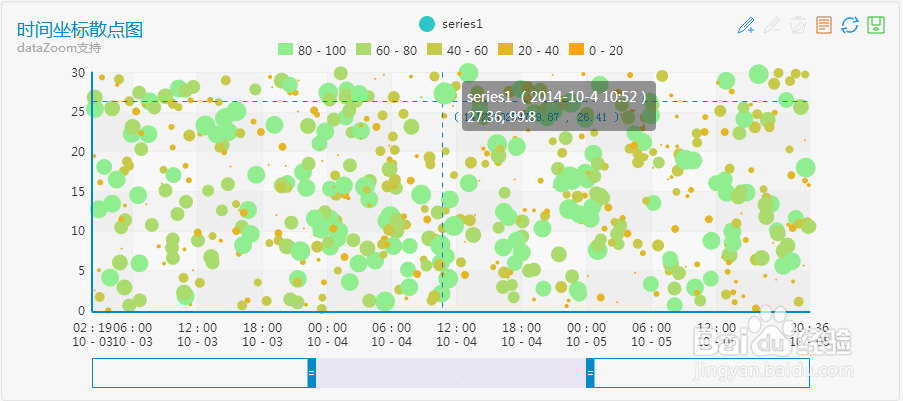Click the mark line draw pencil icon

(x=746, y=25)
